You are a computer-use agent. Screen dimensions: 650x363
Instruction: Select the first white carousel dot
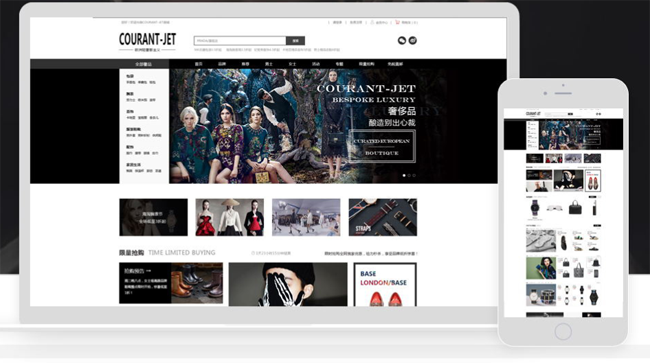coord(404,176)
